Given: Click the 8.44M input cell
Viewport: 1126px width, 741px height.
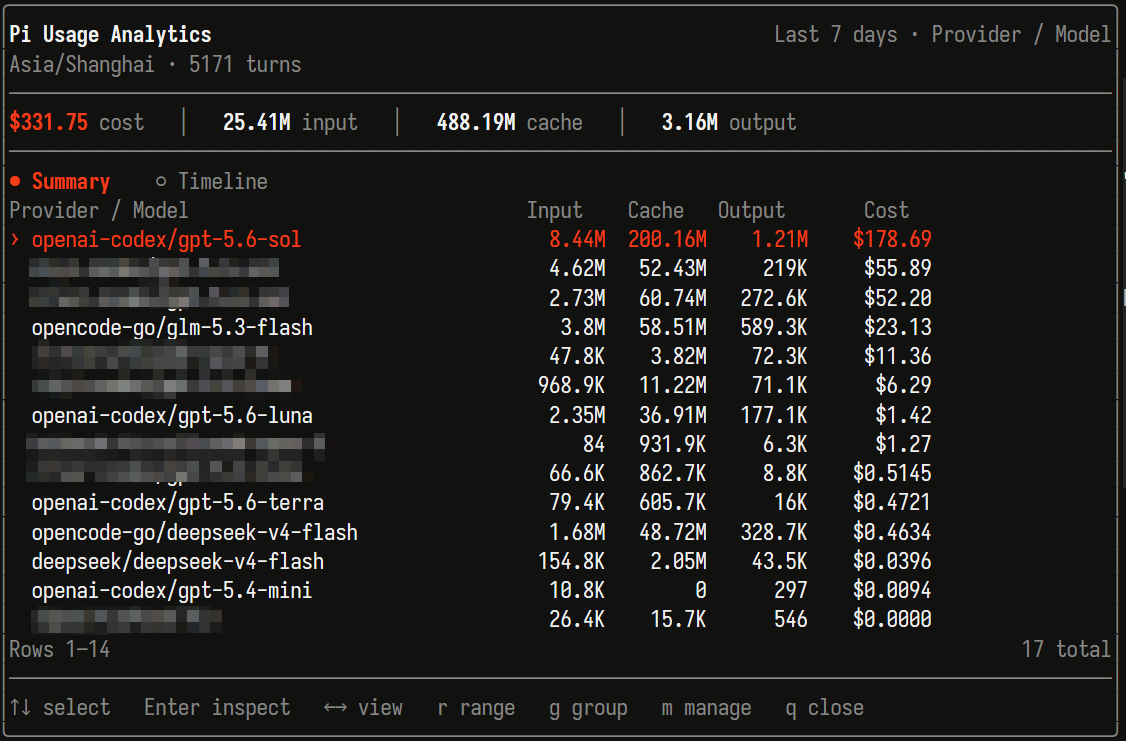Looking at the screenshot, I should coord(577,239).
